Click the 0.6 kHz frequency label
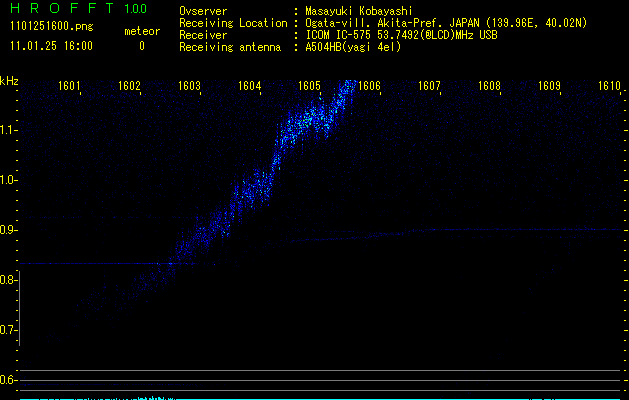The image size is (629, 400). point(9,380)
